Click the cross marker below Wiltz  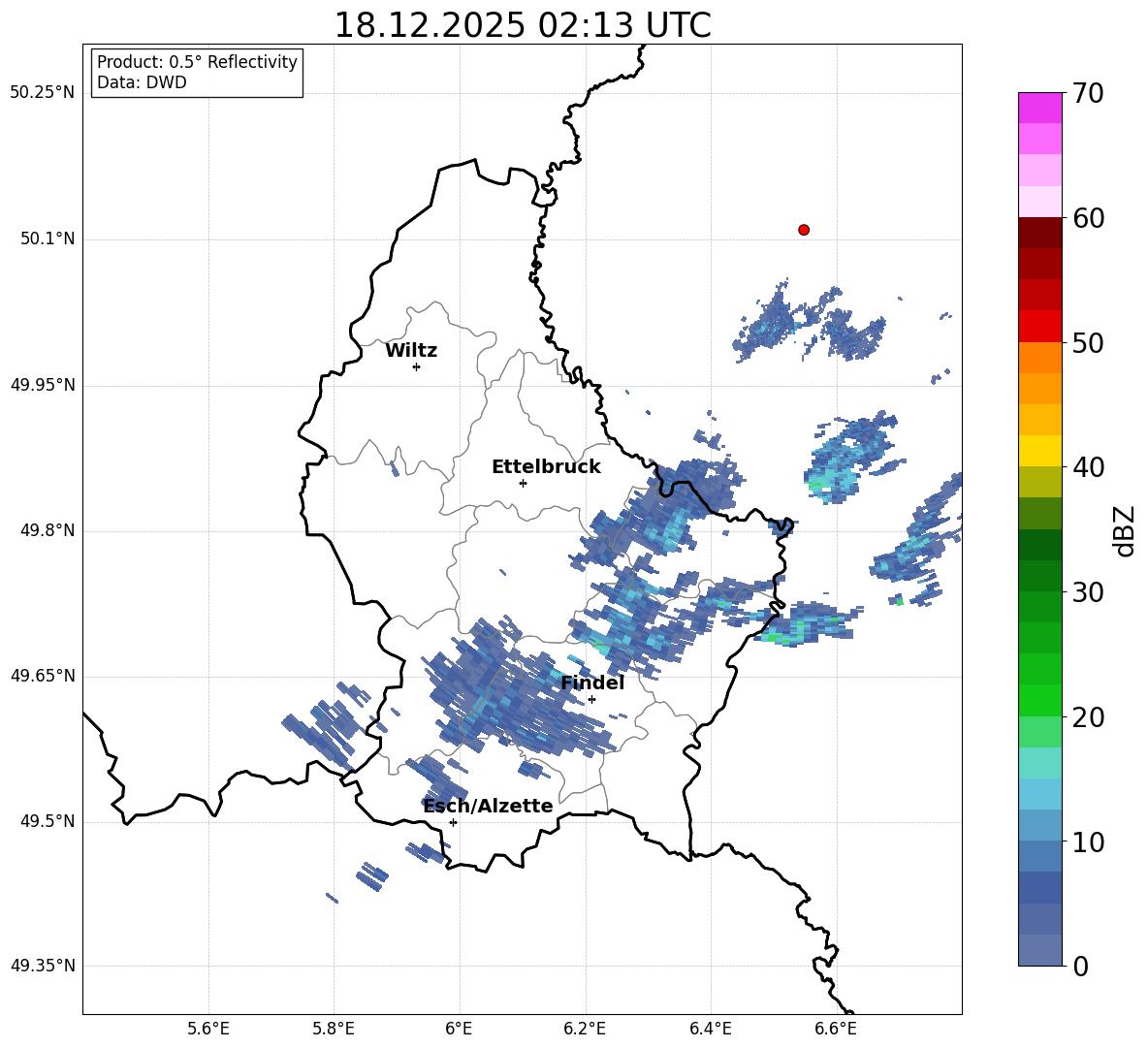(417, 366)
